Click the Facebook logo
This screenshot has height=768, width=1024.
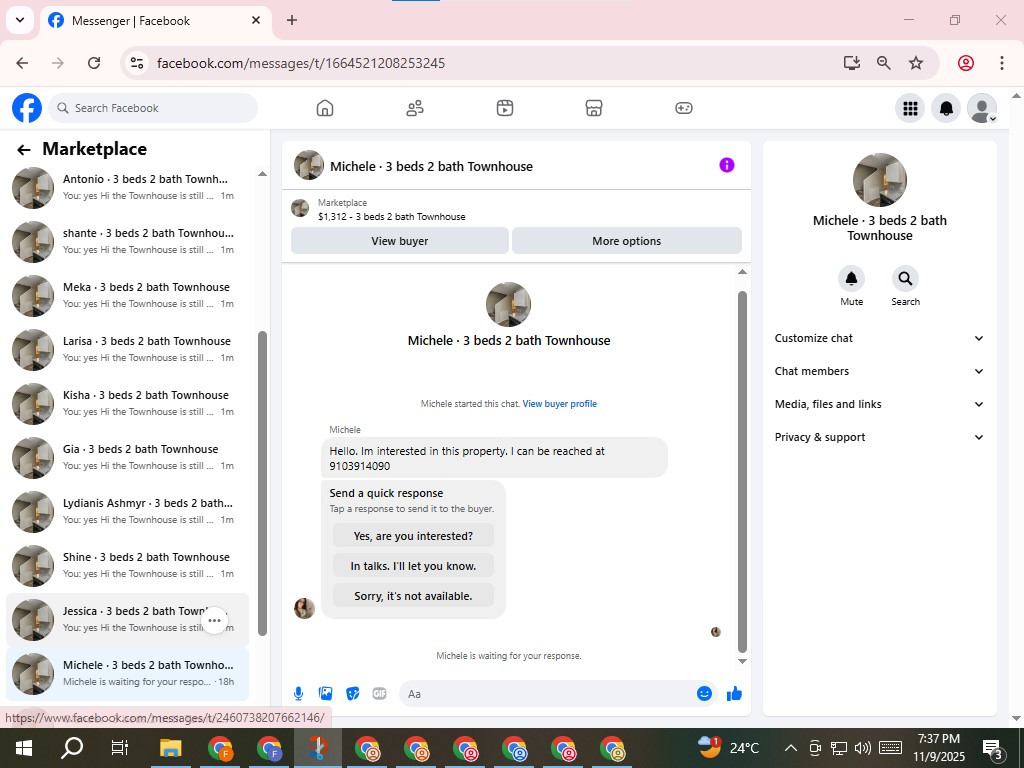pyautogui.click(x=27, y=108)
